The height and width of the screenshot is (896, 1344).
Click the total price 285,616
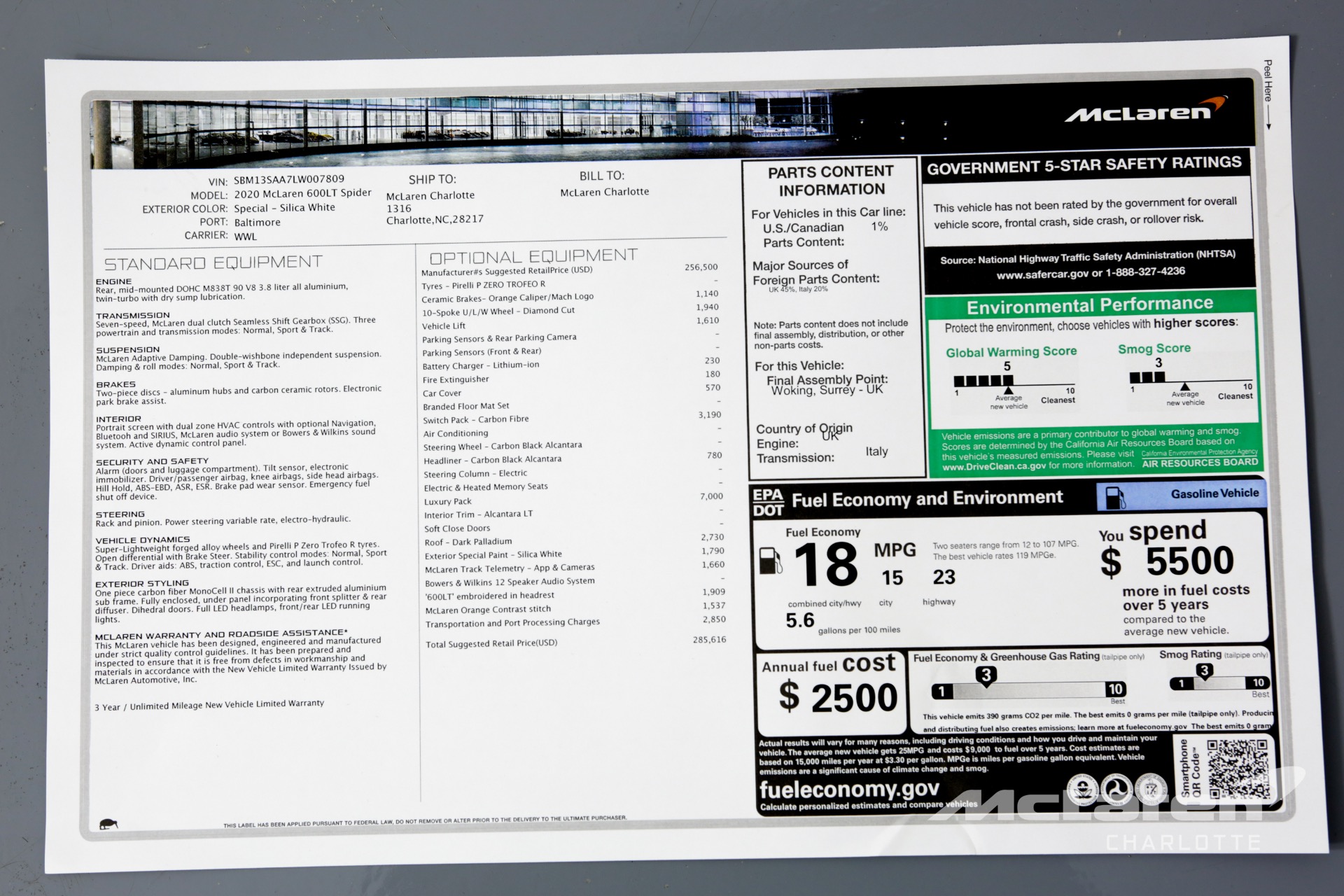click(x=709, y=639)
